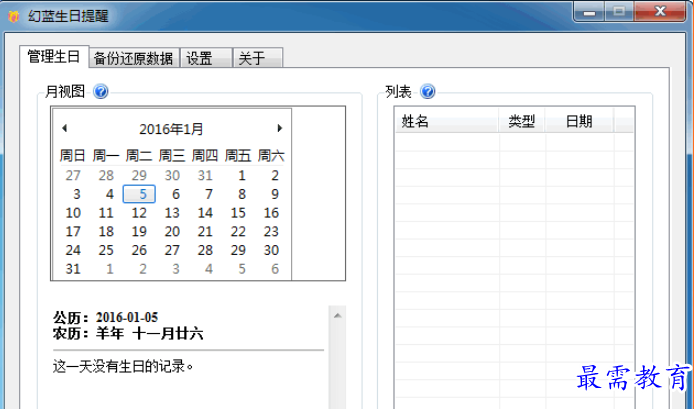This screenshot has width=698, height=409.
Task: Sort list by 日期 column header
Action: (578, 121)
